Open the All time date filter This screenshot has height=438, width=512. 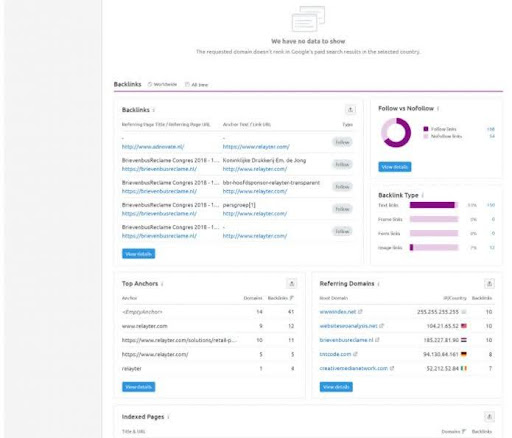tap(196, 85)
